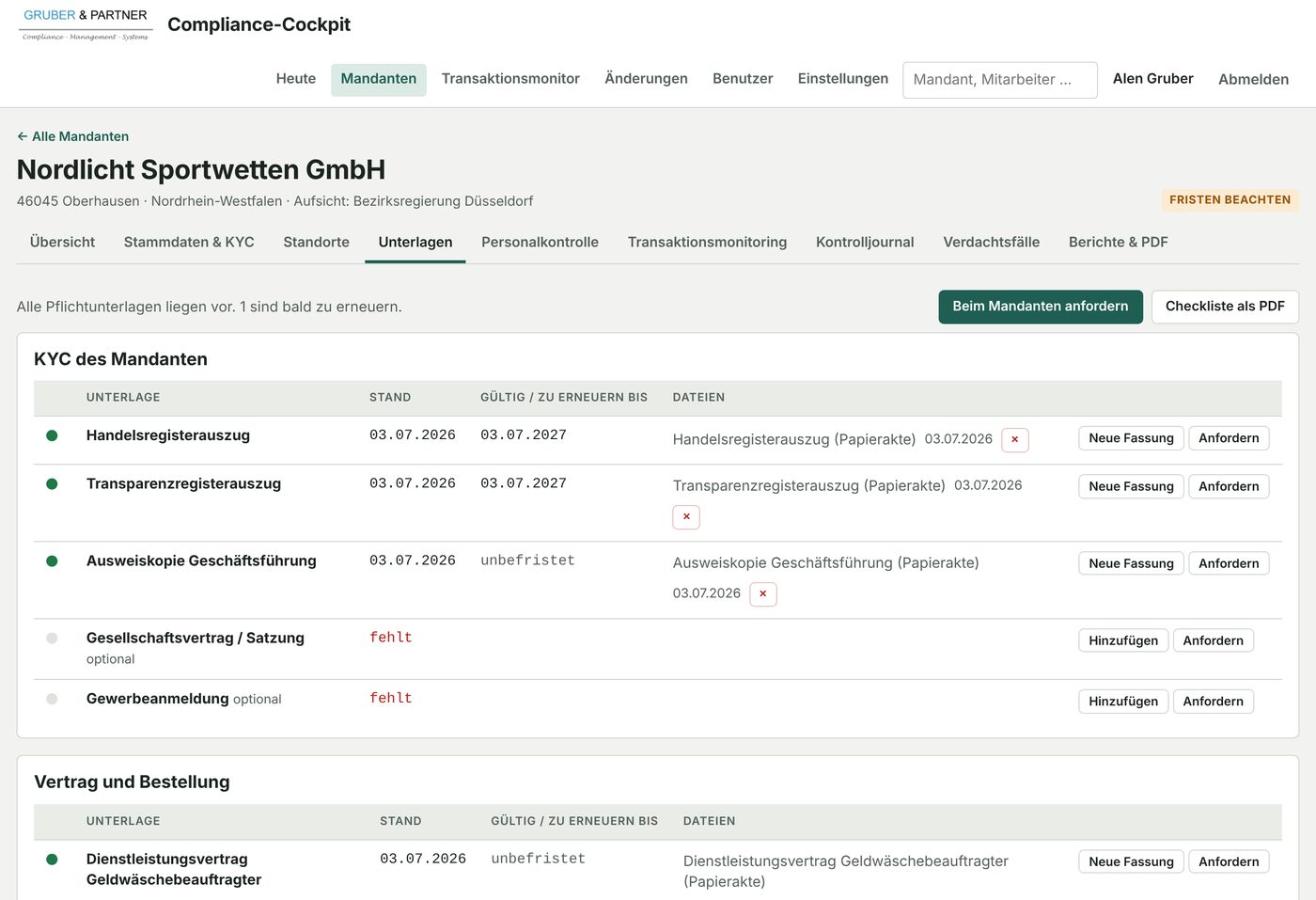This screenshot has width=1316, height=900.
Task: Click Neue Fassung for Ausweiskopie Geschäftsführung
Action: point(1131,563)
